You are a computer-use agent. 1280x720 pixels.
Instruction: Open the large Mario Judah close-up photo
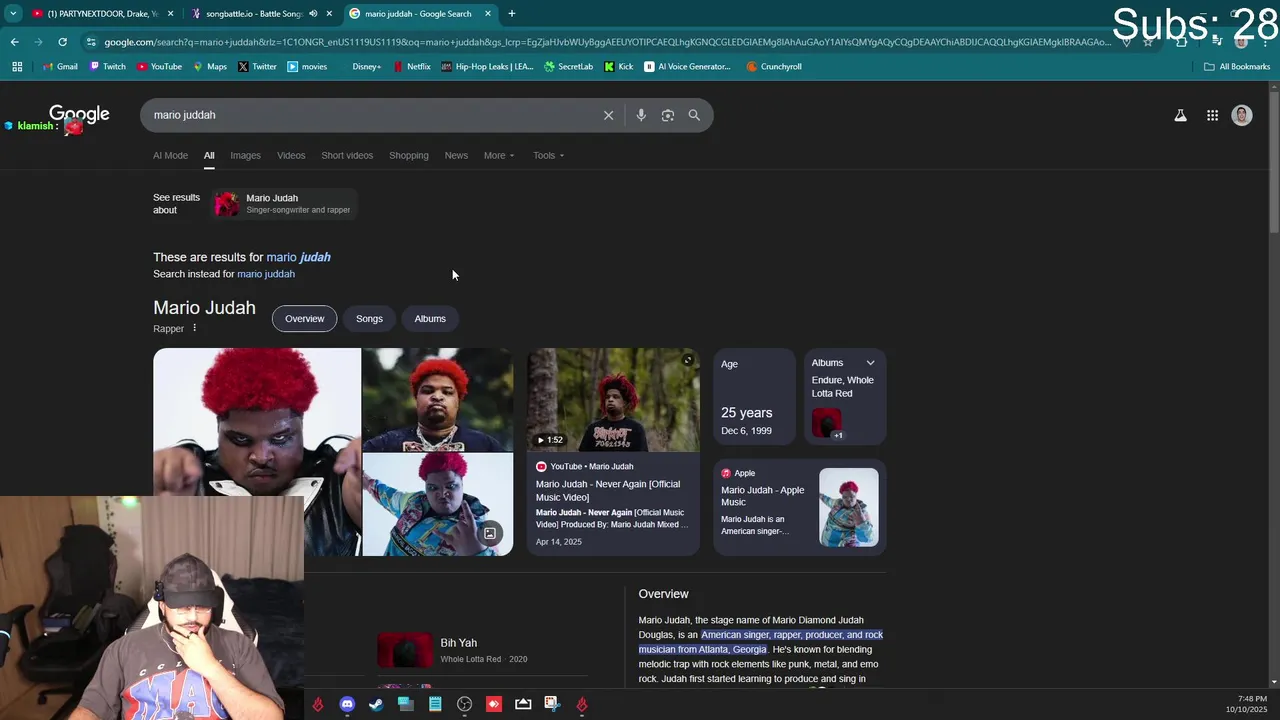(x=257, y=422)
